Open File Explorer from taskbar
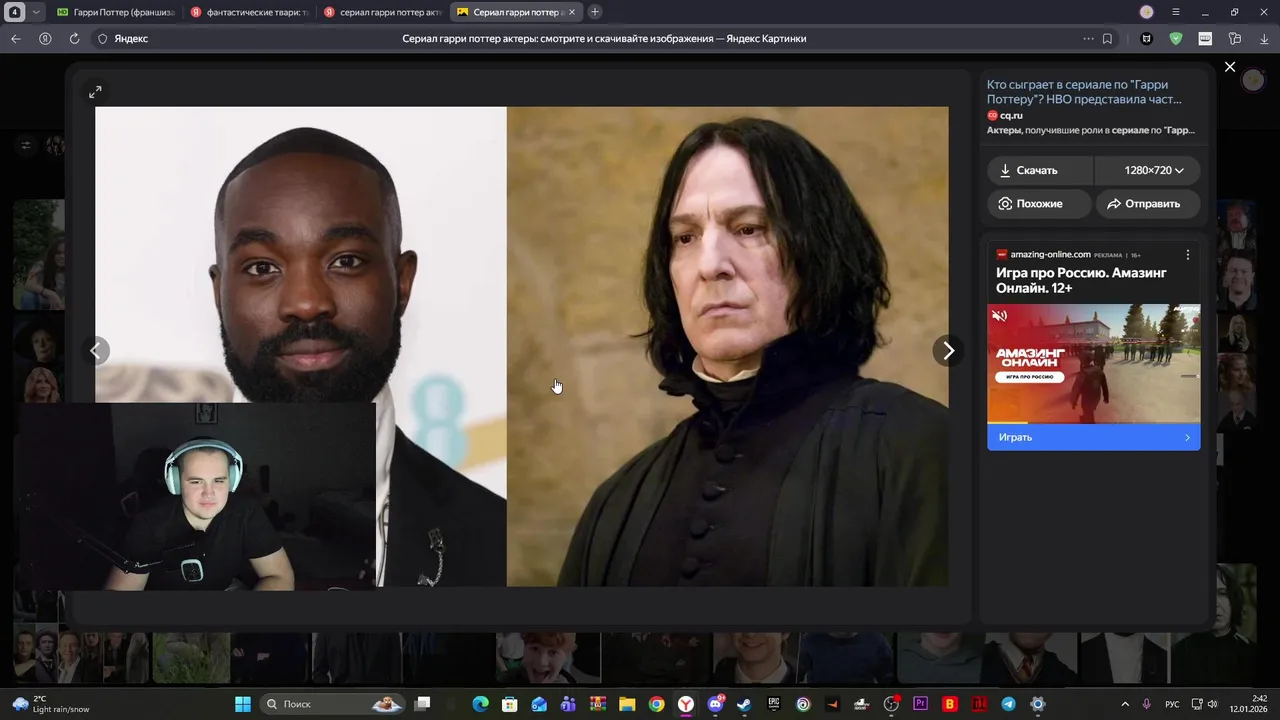This screenshot has width=1280, height=720. [x=627, y=704]
